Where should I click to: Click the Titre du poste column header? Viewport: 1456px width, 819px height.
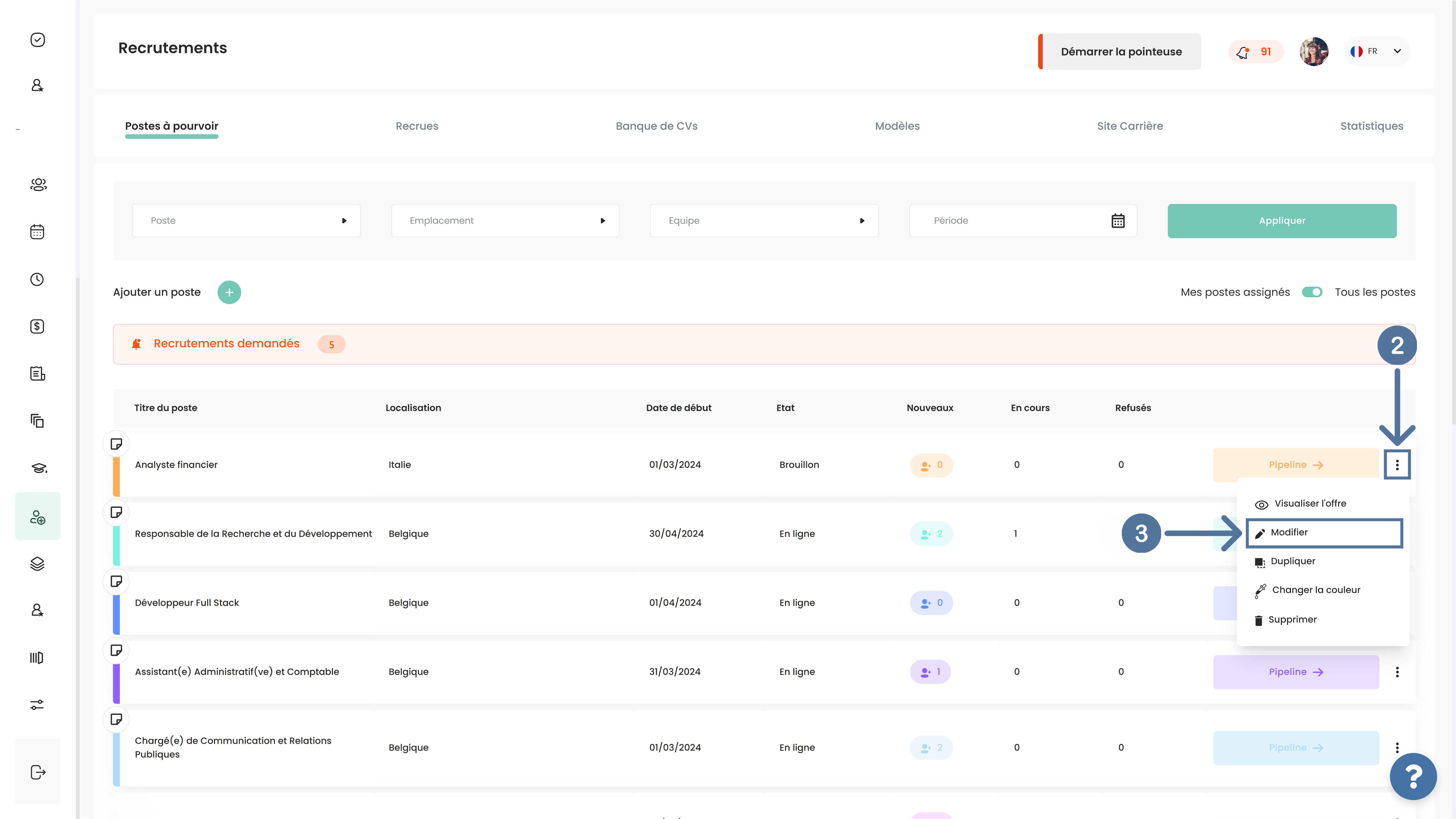point(165,408)
